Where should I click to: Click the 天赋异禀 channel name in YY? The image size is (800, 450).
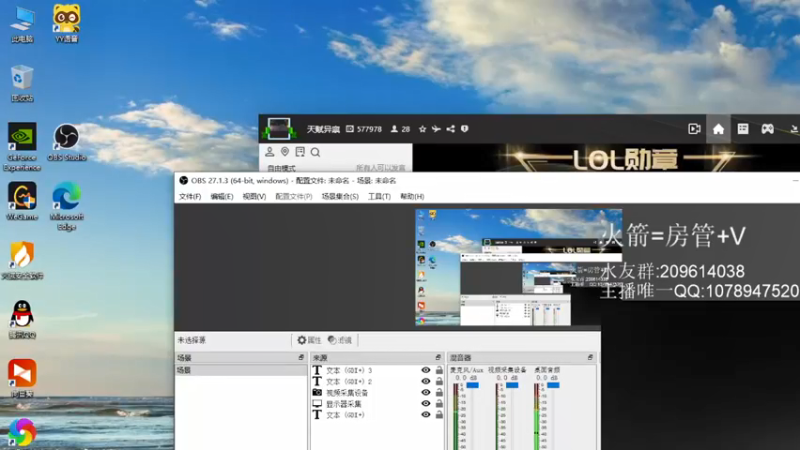pos(323,129)
